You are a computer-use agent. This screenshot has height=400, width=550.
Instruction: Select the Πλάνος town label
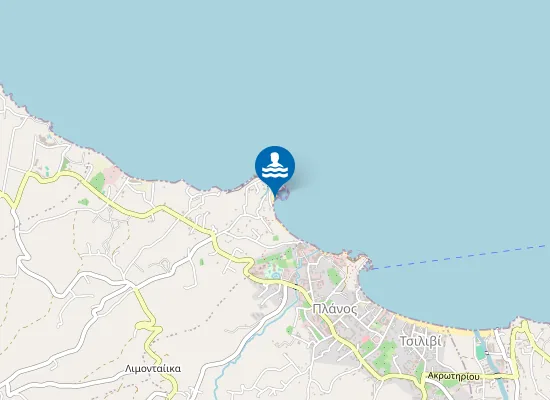pos(335,309)
